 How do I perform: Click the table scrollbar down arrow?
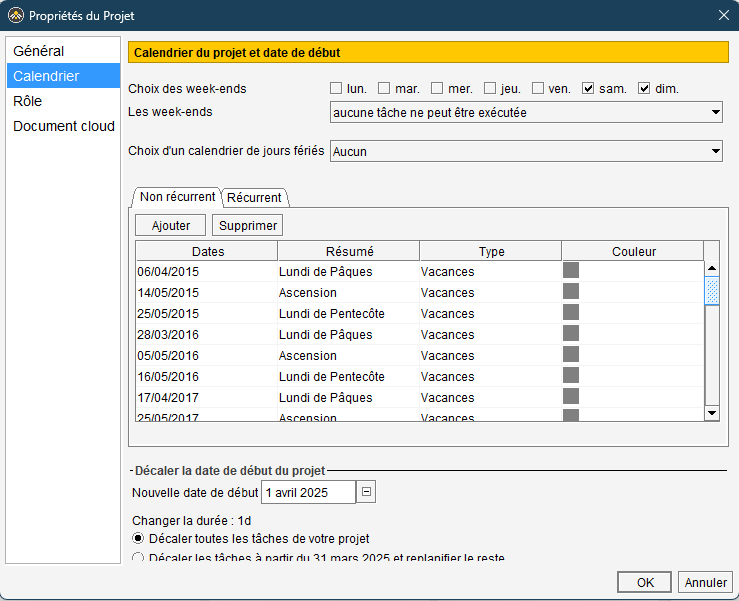click(712, 413)
